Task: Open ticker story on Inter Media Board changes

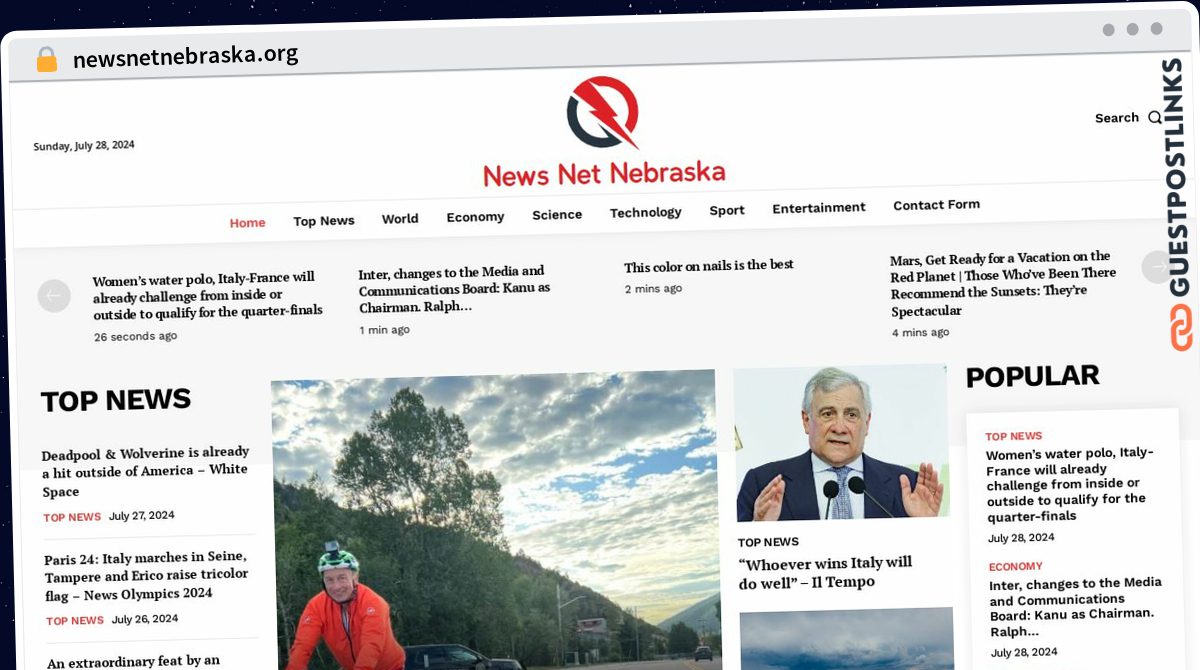Action: [455, 289]
